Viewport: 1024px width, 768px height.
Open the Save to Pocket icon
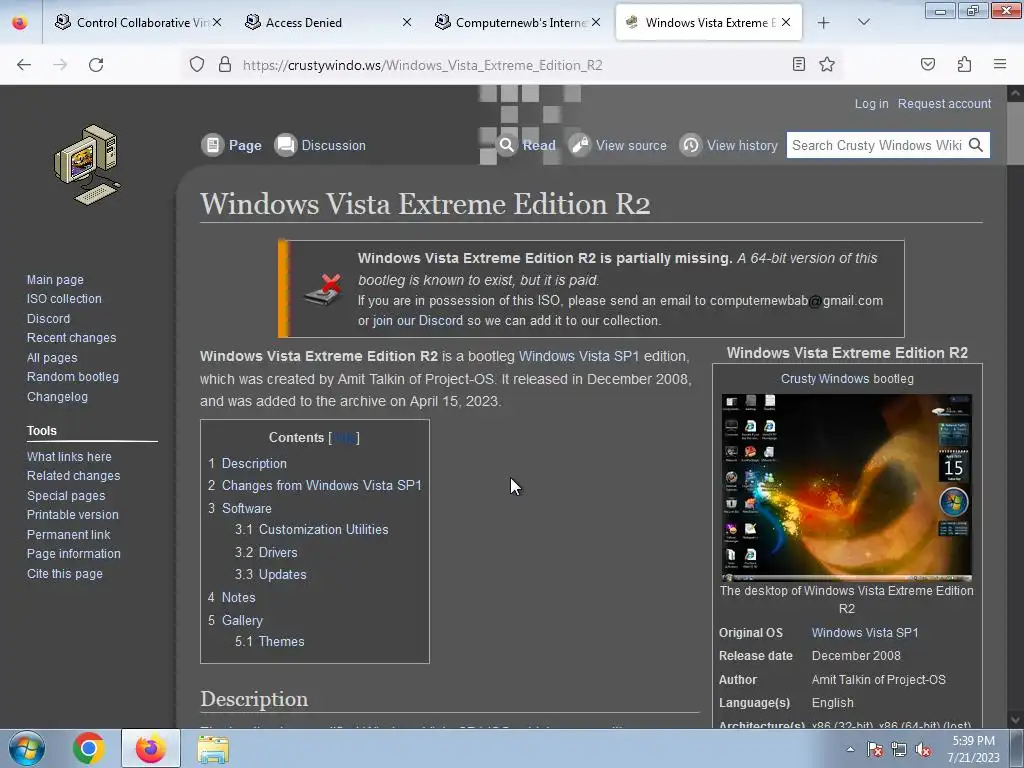tap(927, 64)
